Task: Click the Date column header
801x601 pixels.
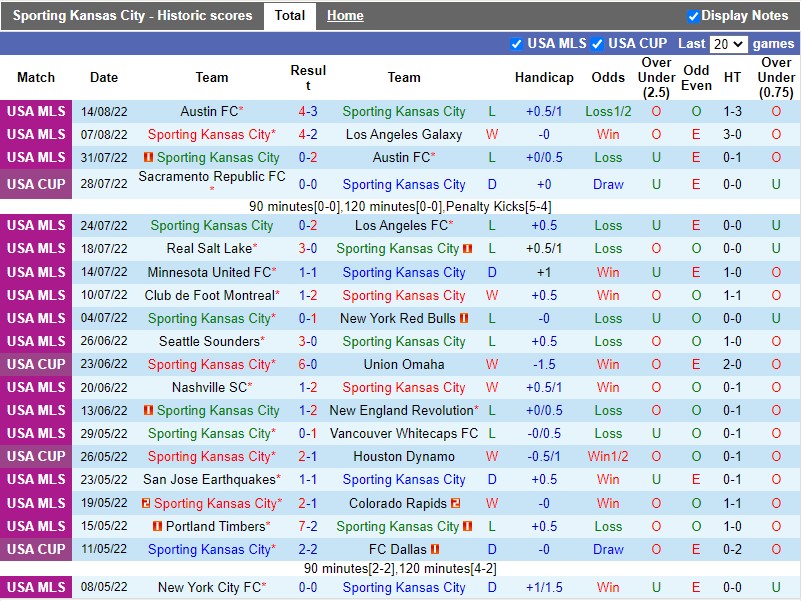Action: [104, 78]
